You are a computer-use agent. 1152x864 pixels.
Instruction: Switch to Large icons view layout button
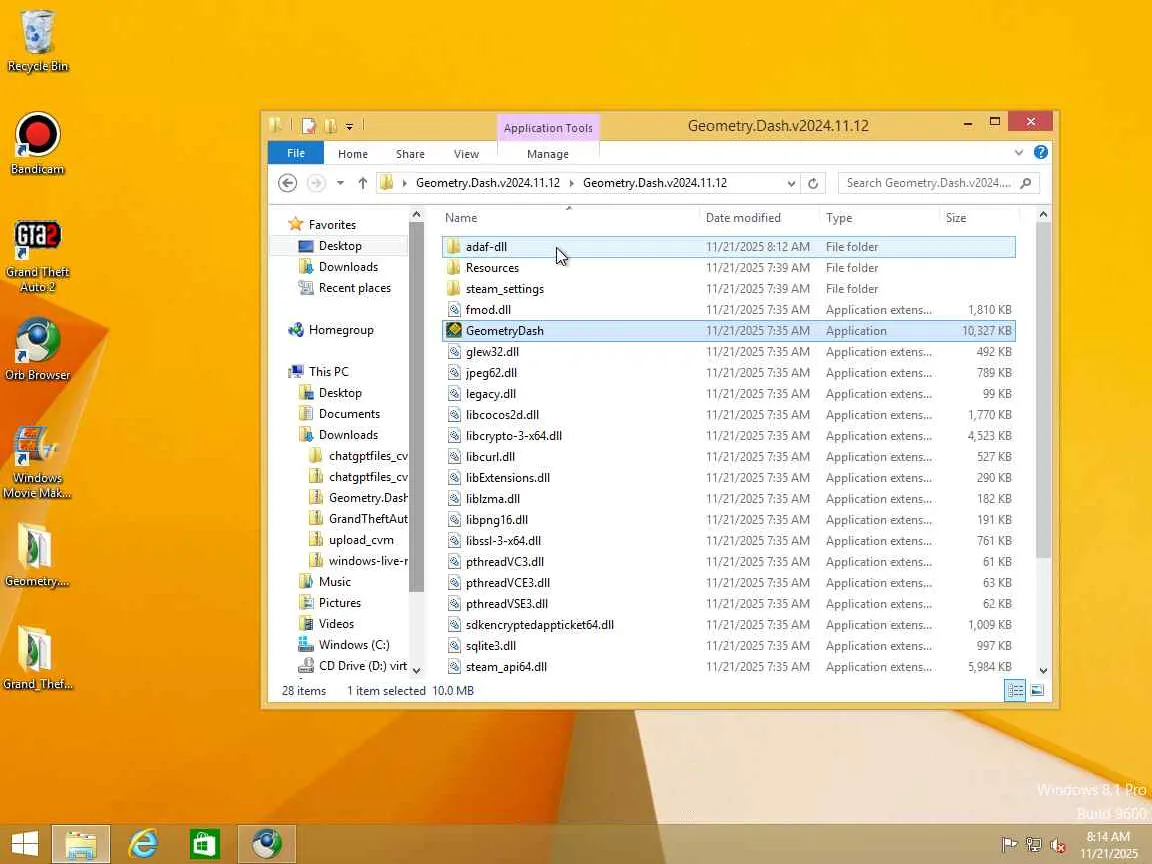click(x=1037, y=690)
